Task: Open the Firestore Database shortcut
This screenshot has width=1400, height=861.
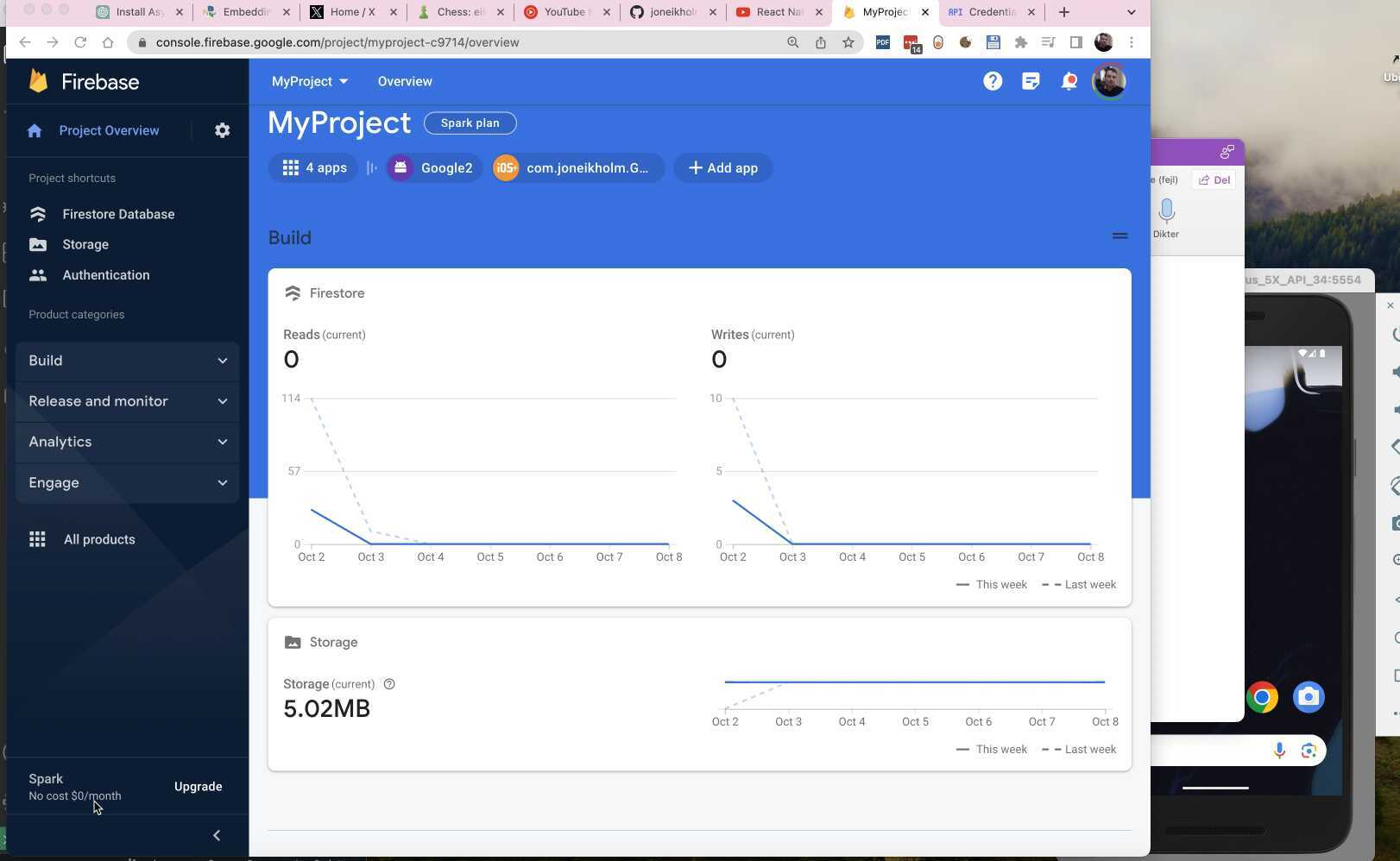Action: tap(118, 213)
